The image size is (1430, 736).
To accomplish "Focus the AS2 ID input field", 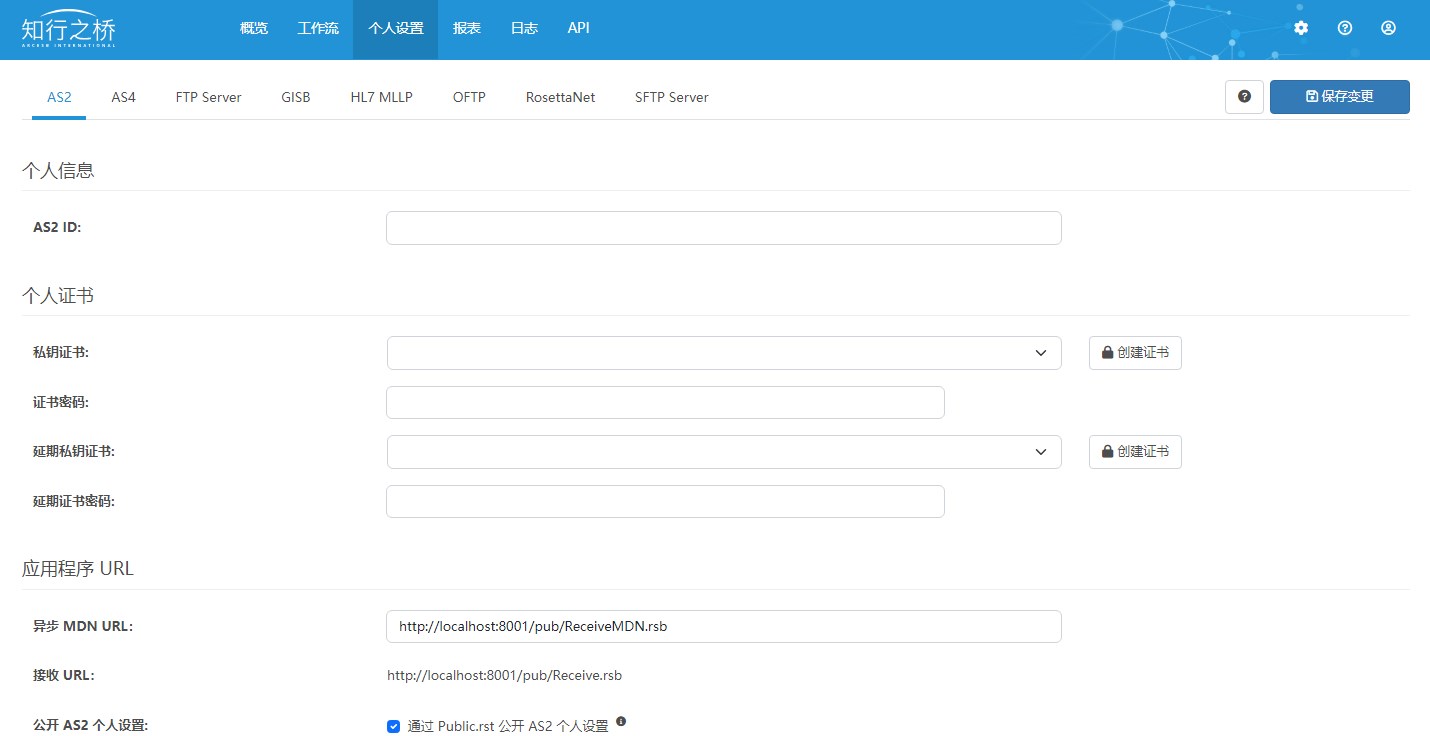I will pos(723,228).
